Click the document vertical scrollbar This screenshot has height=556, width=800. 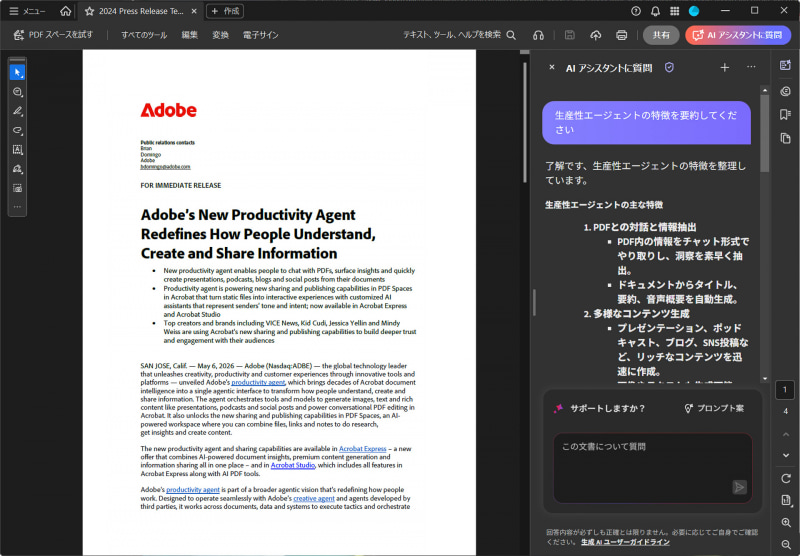pyautogui.click(x=525, y=122)
